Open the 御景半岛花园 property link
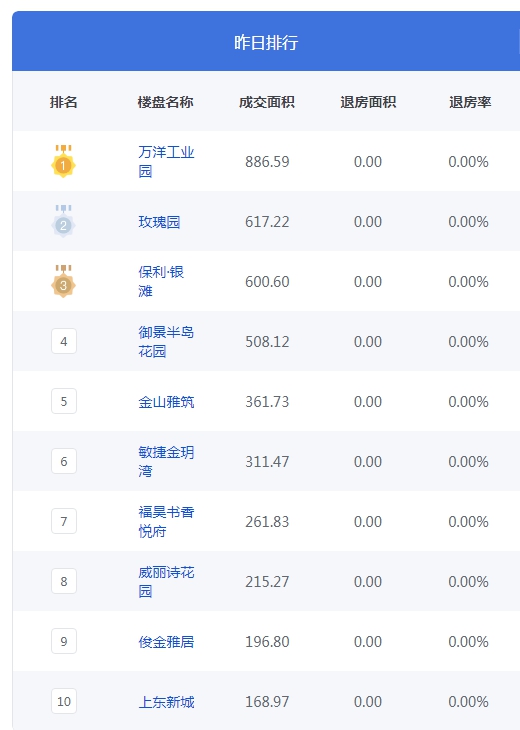 point(166,342)
